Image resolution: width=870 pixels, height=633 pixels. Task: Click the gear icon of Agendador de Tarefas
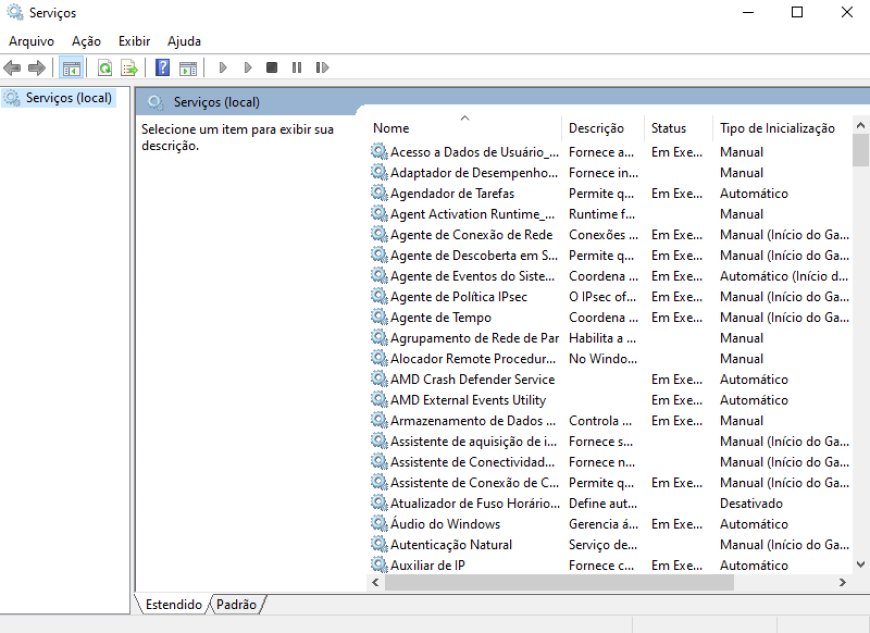[x=379, y=193]
